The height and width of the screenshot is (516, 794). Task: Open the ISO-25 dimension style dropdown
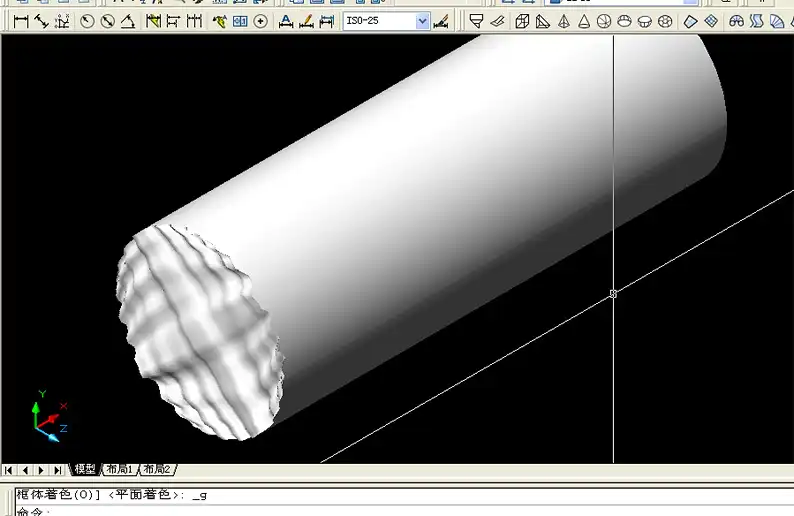click(422, 21)
